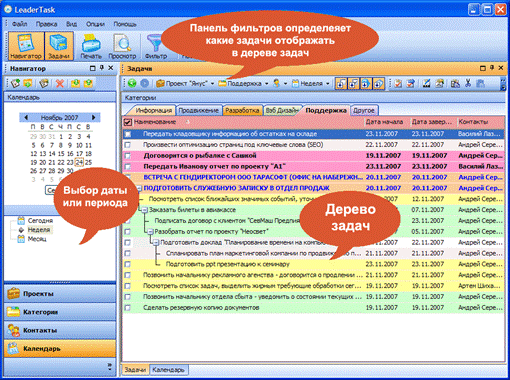
Task: Open the Опции menu
Action: 95,24
